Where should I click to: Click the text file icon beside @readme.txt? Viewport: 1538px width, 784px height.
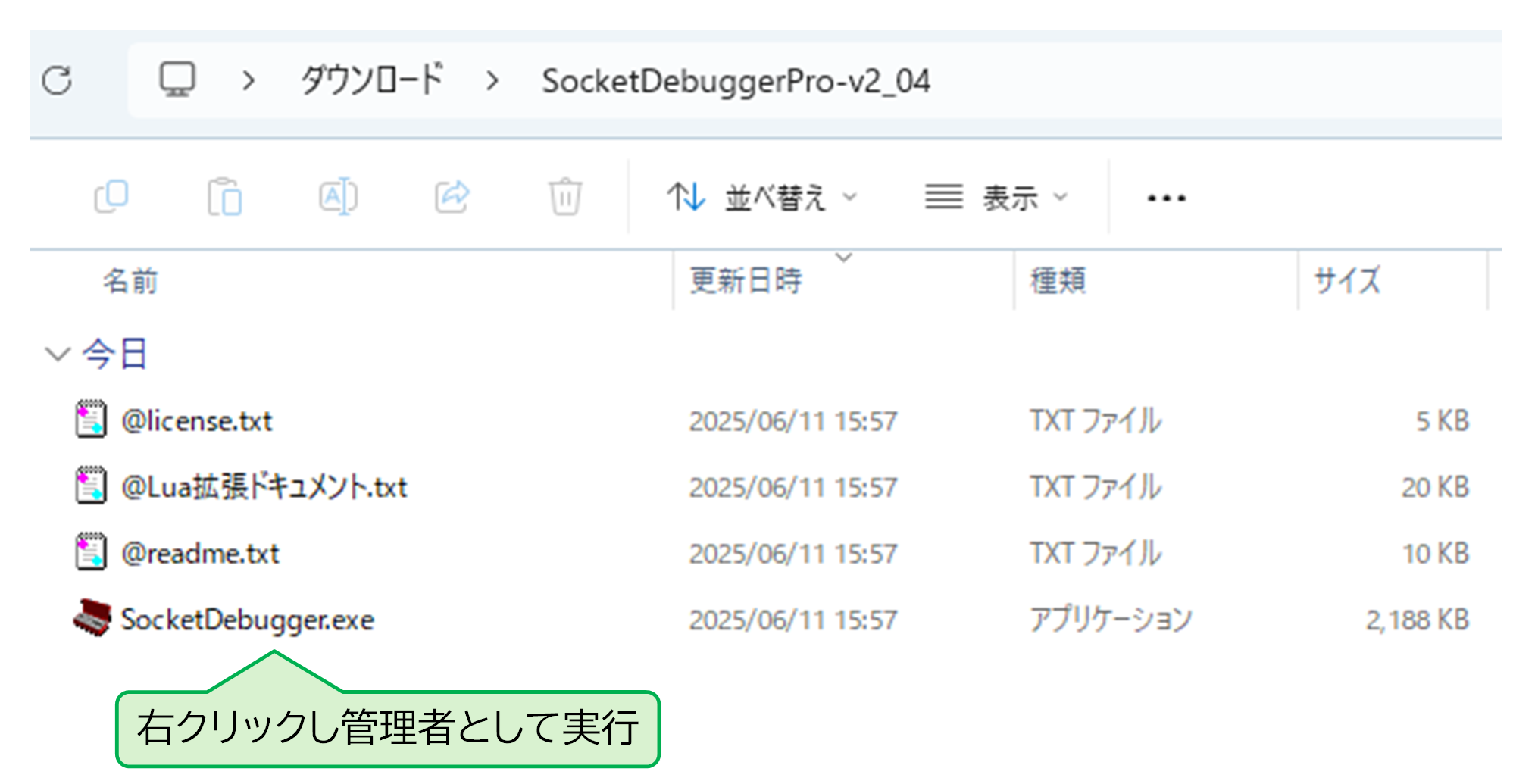pos(91,553)
